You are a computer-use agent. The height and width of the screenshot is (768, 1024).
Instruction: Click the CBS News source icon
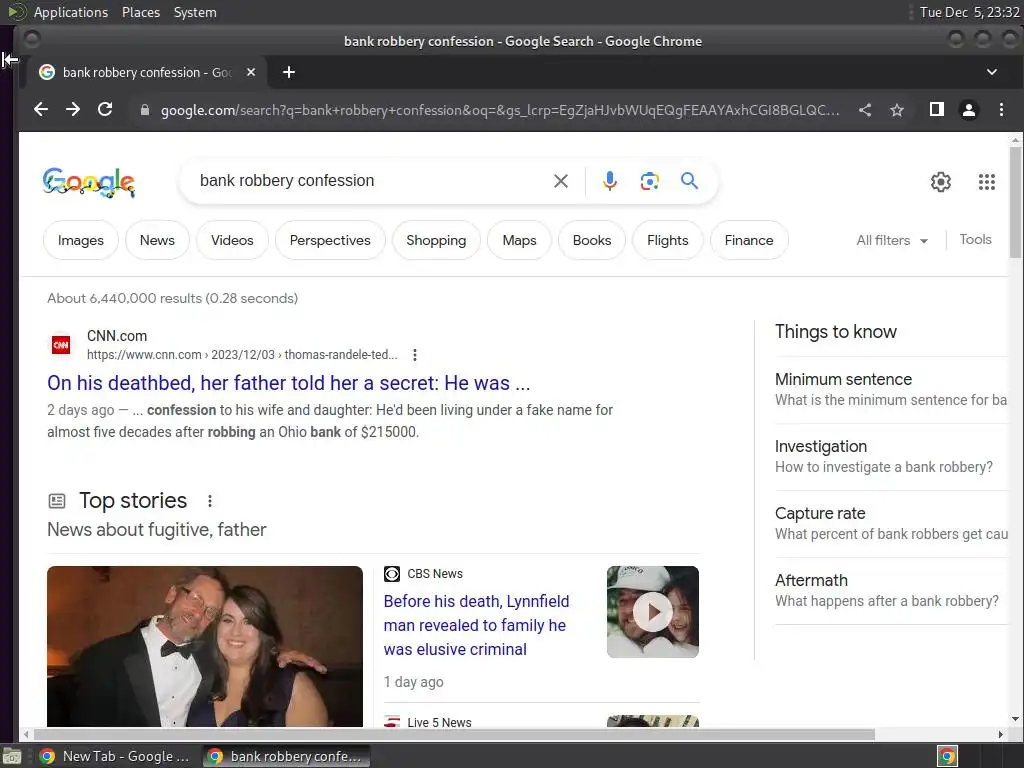[392, 574]
